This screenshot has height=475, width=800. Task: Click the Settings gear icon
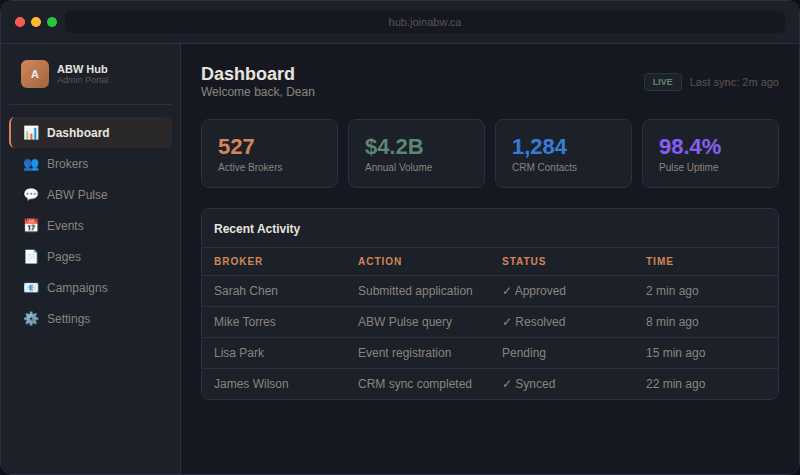(x=31, y=319)
